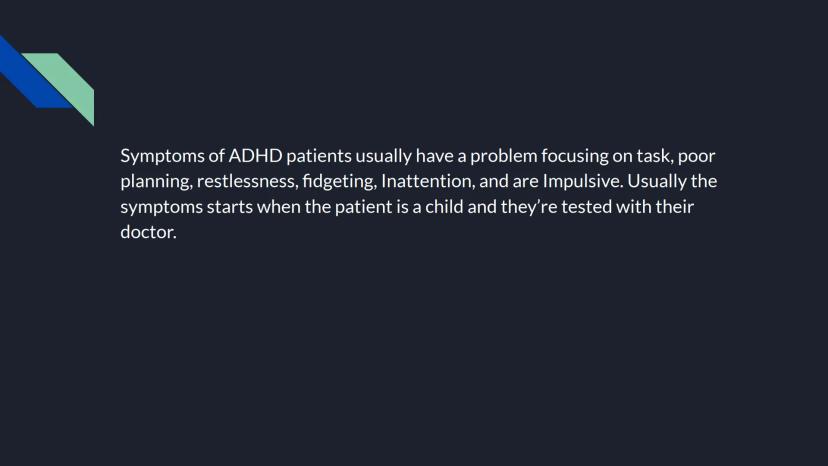Select the green diagonal stripe shape
The width and height of the screenshot is (828, 466).
70,85
